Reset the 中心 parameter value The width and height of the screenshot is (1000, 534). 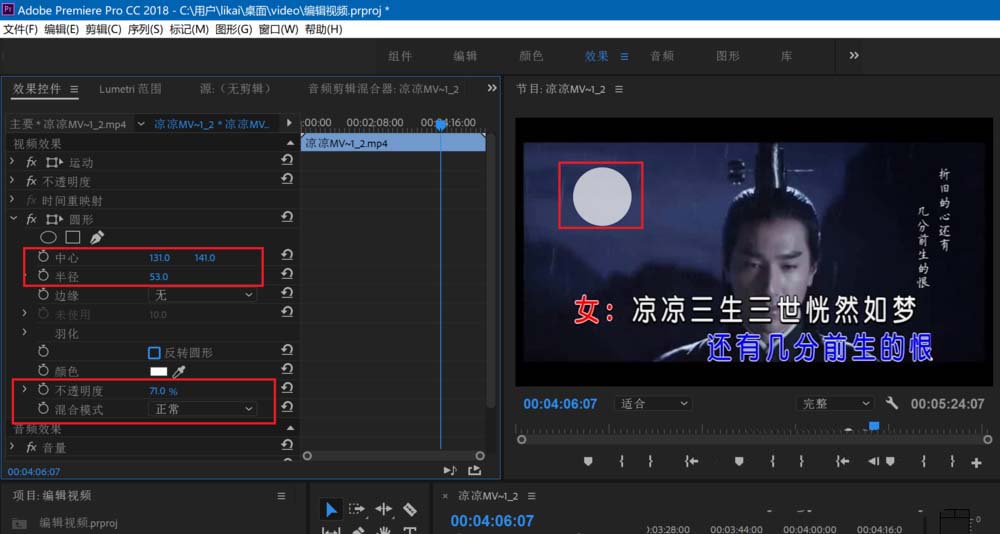pyautogui.click(x=287, y=256)
